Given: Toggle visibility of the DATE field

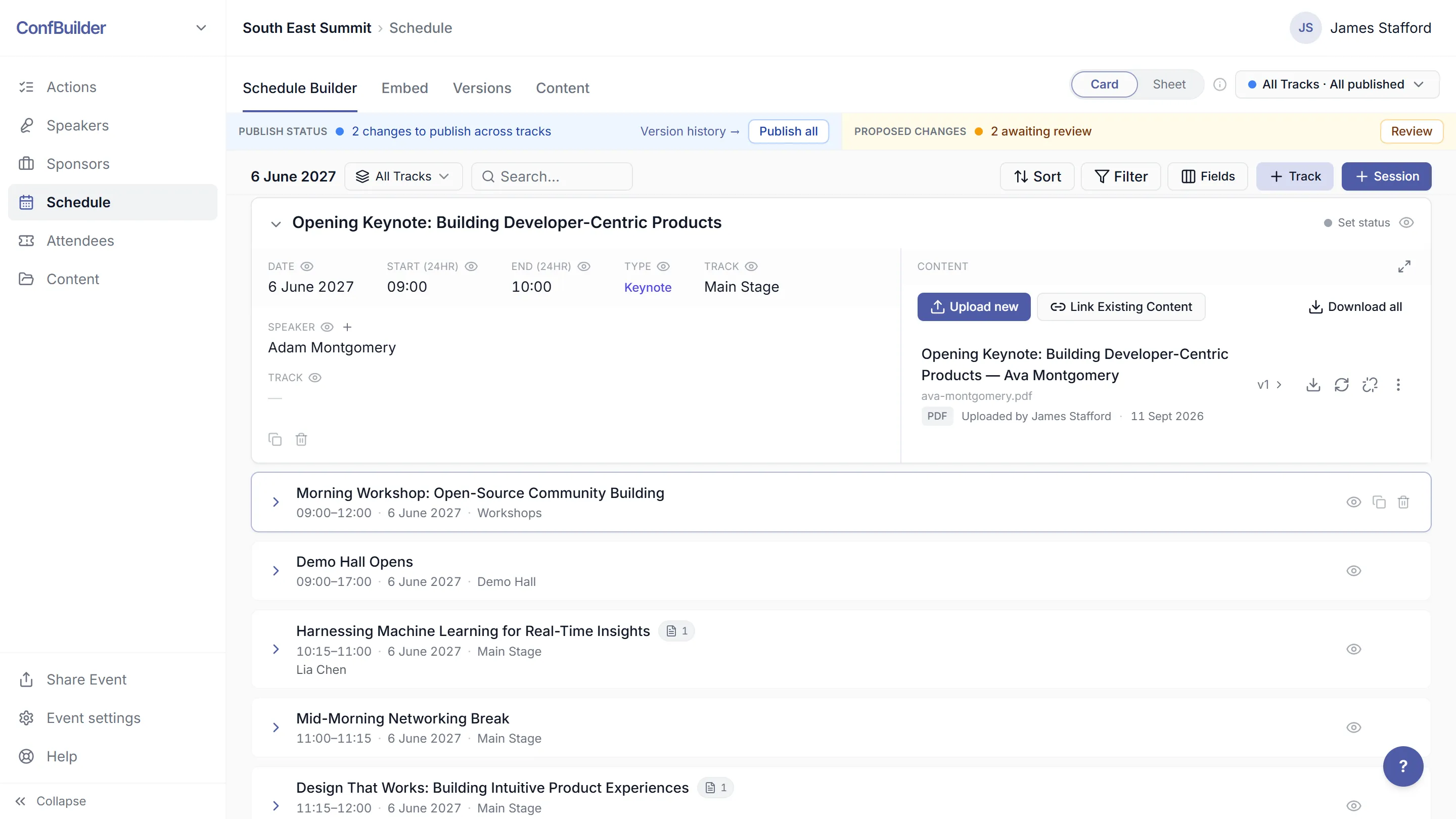Looking at the screenshot, I should tap(307, 266).
